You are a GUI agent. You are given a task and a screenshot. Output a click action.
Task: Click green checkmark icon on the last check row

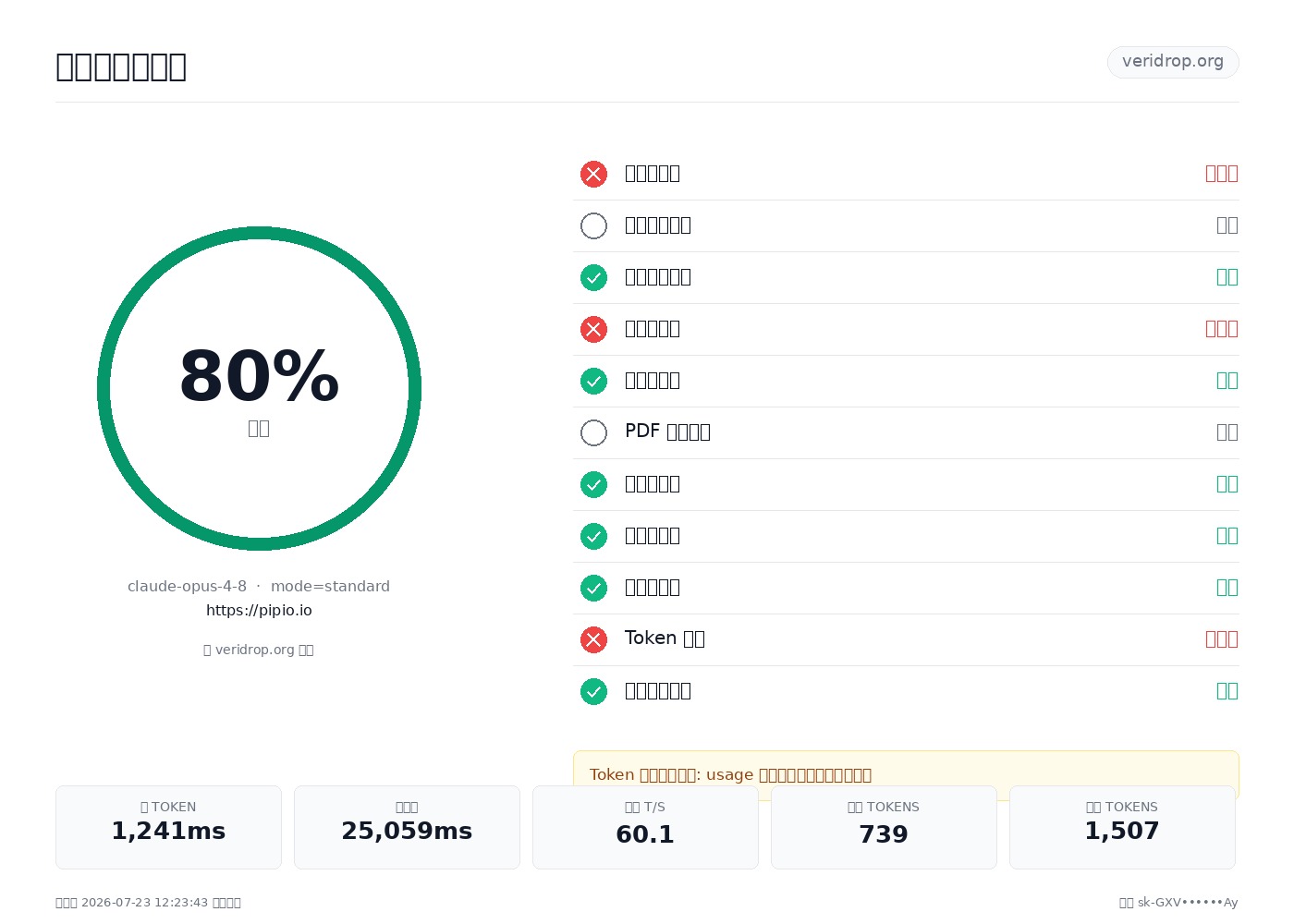point(593,691)
